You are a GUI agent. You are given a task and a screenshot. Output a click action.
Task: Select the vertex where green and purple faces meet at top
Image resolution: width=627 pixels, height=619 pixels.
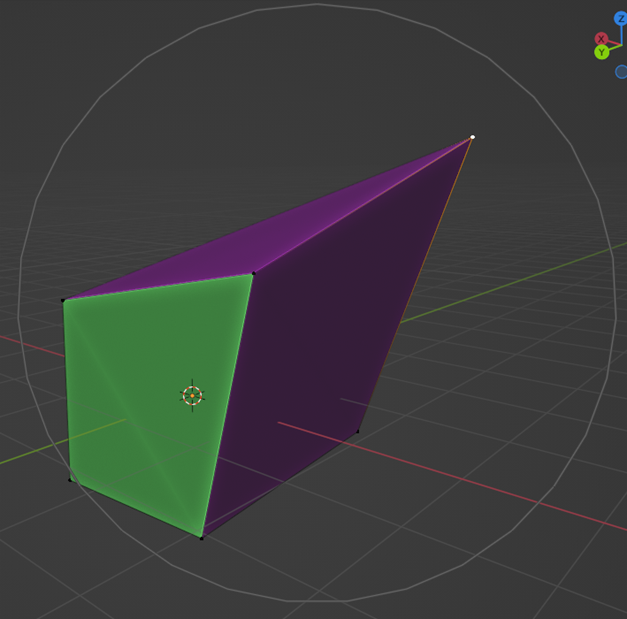pyautogui.click(x=254, y=274)
